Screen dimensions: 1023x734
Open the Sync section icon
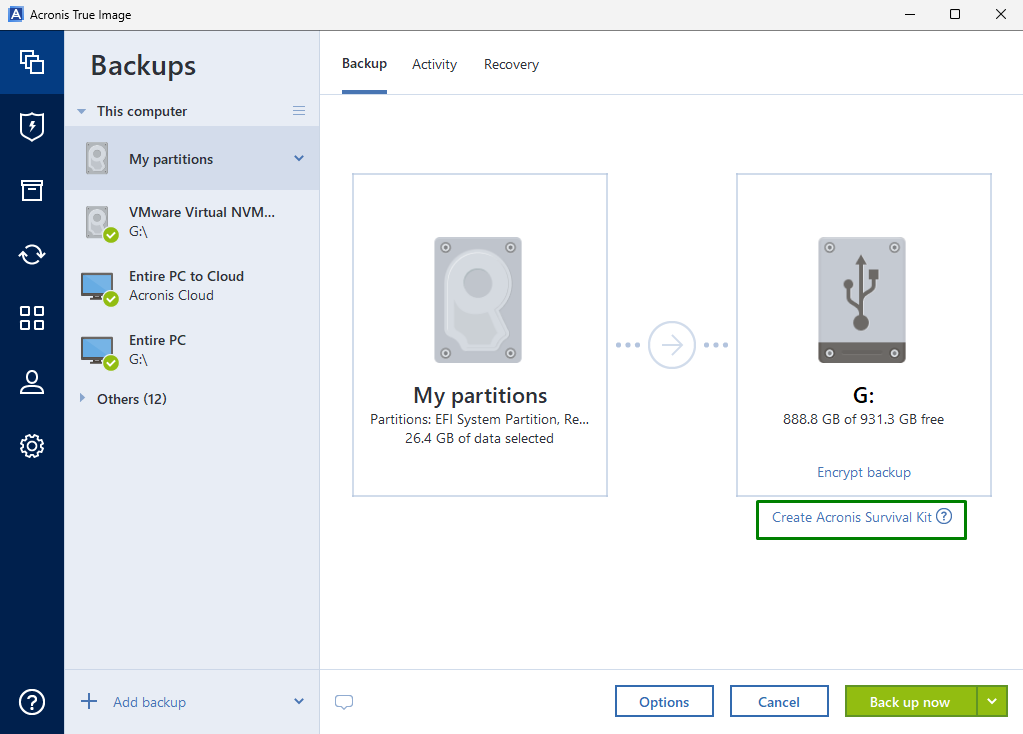point(32,254)
